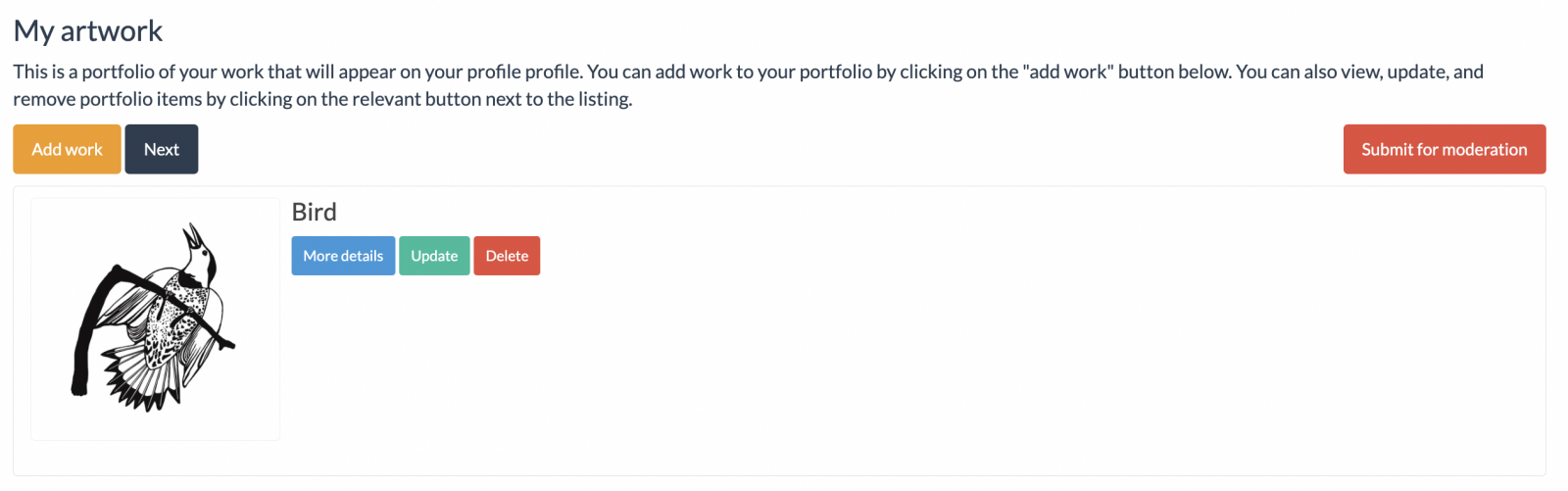View more information about the Bird piece
This screenshot has height=491, width=1568.
[343, 256]
